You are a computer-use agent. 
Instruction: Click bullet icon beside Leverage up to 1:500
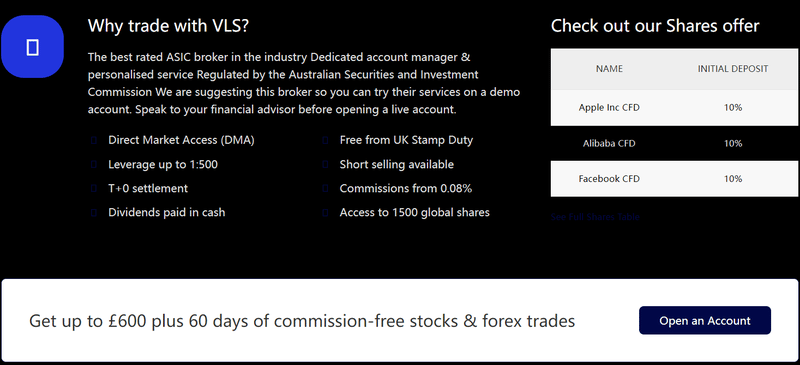coord(93,164)
